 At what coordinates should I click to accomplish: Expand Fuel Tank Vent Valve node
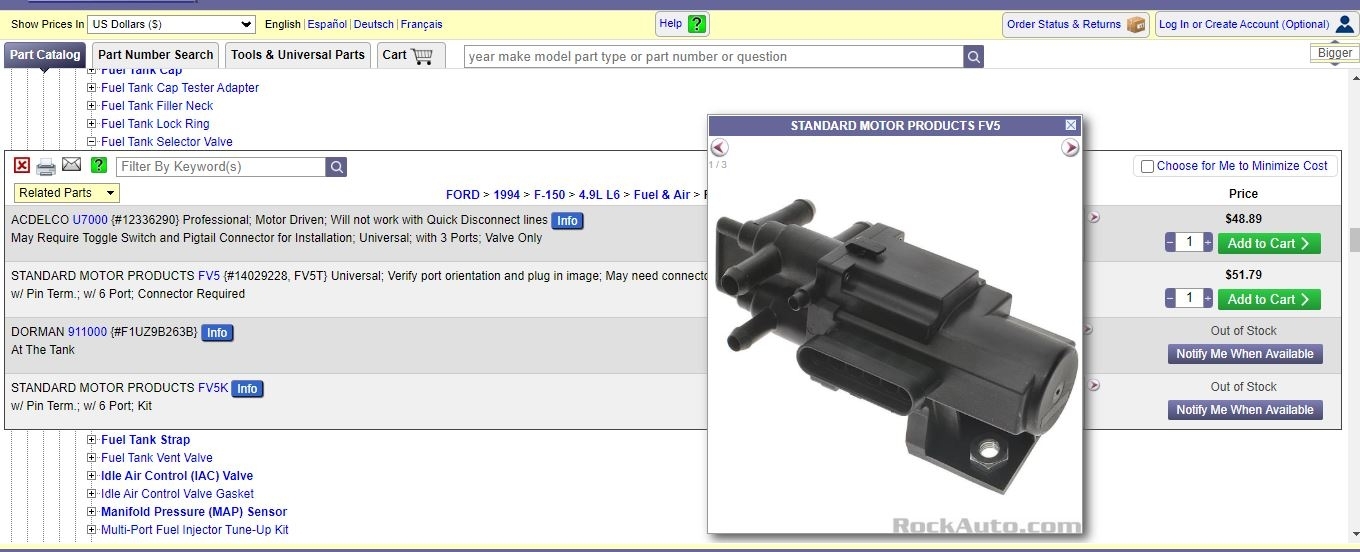[x=92, y=458]
